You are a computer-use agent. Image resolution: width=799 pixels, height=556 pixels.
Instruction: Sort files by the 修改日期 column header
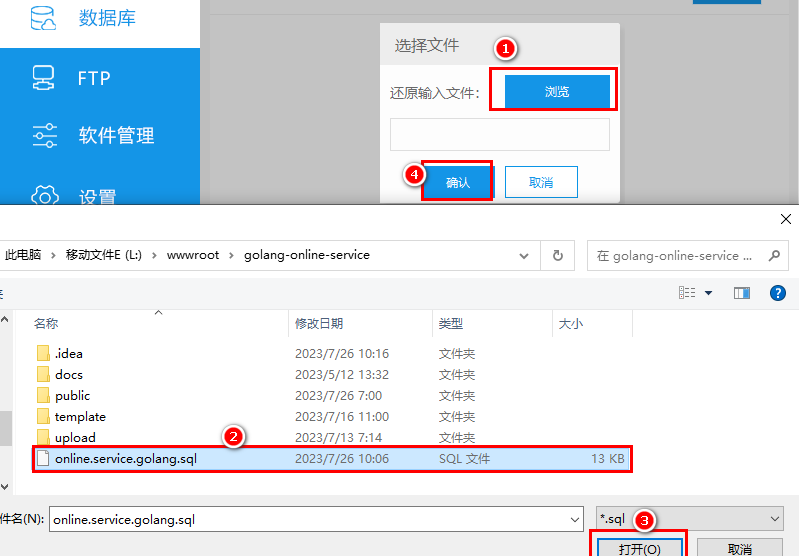(319, 323)
